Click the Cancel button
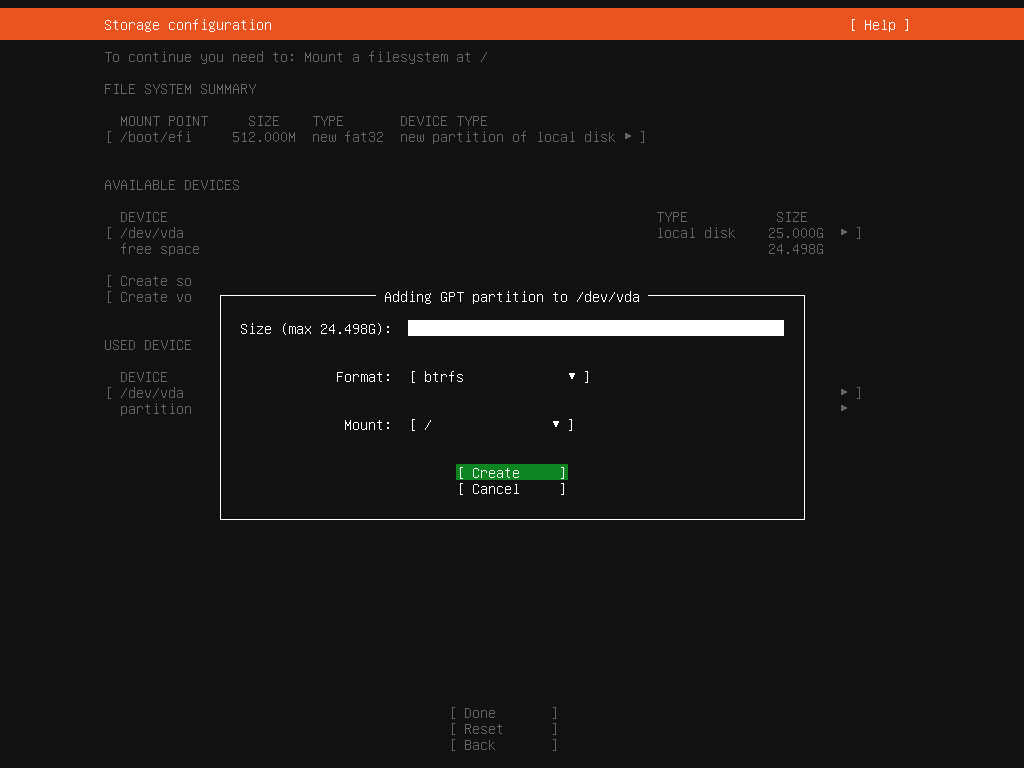Viewport: 1024px width, 768px height. [x=511, y=489]
